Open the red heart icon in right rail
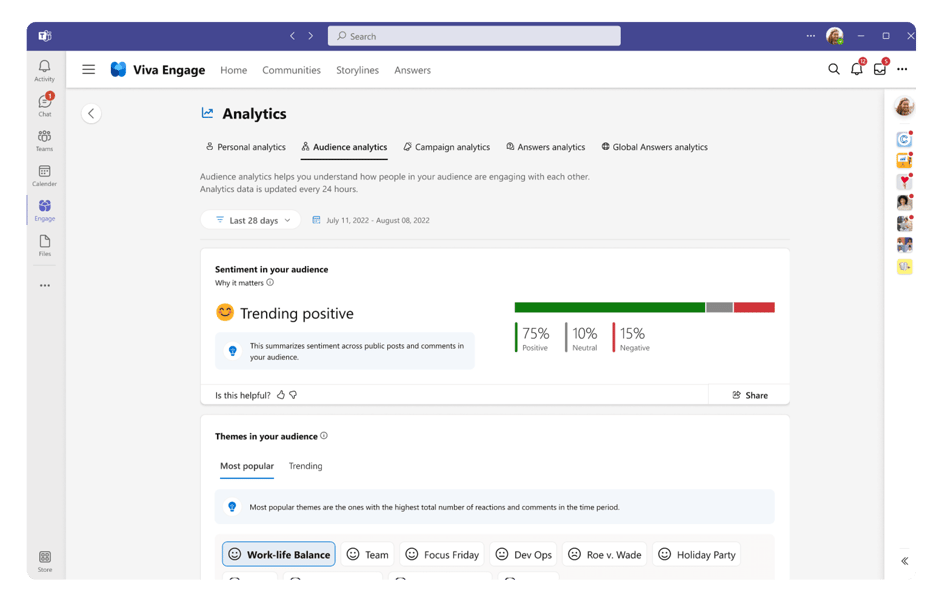Image resolution: width=938 pixels, height=600 pixels. [x=904, y=181]
